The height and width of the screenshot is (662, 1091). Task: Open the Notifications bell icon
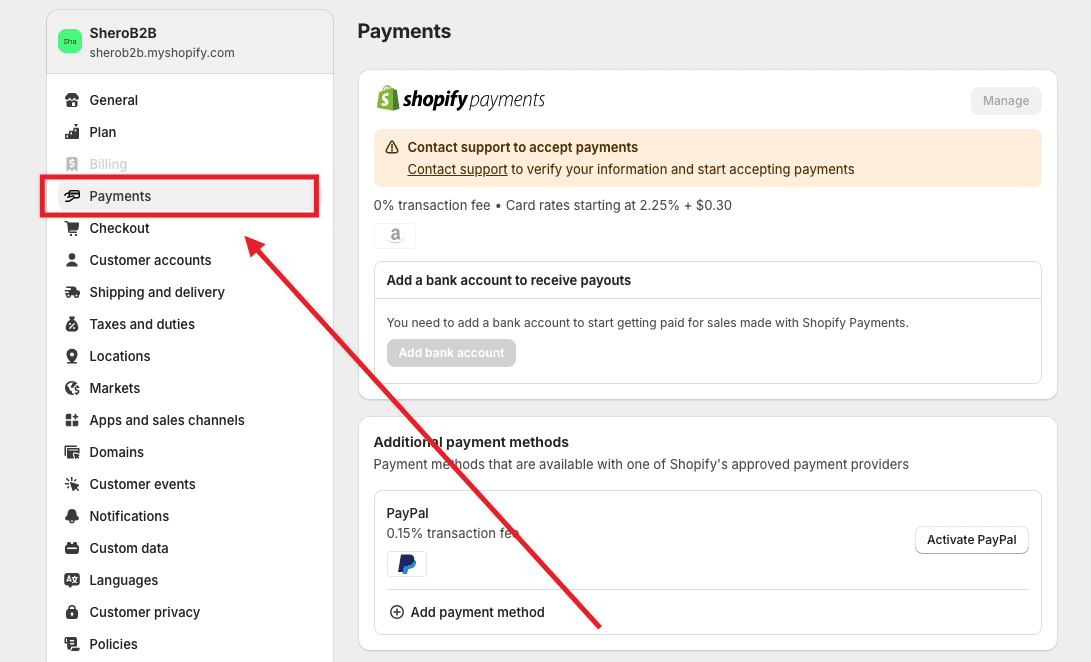pyautogui.click(x=71, y=516)
